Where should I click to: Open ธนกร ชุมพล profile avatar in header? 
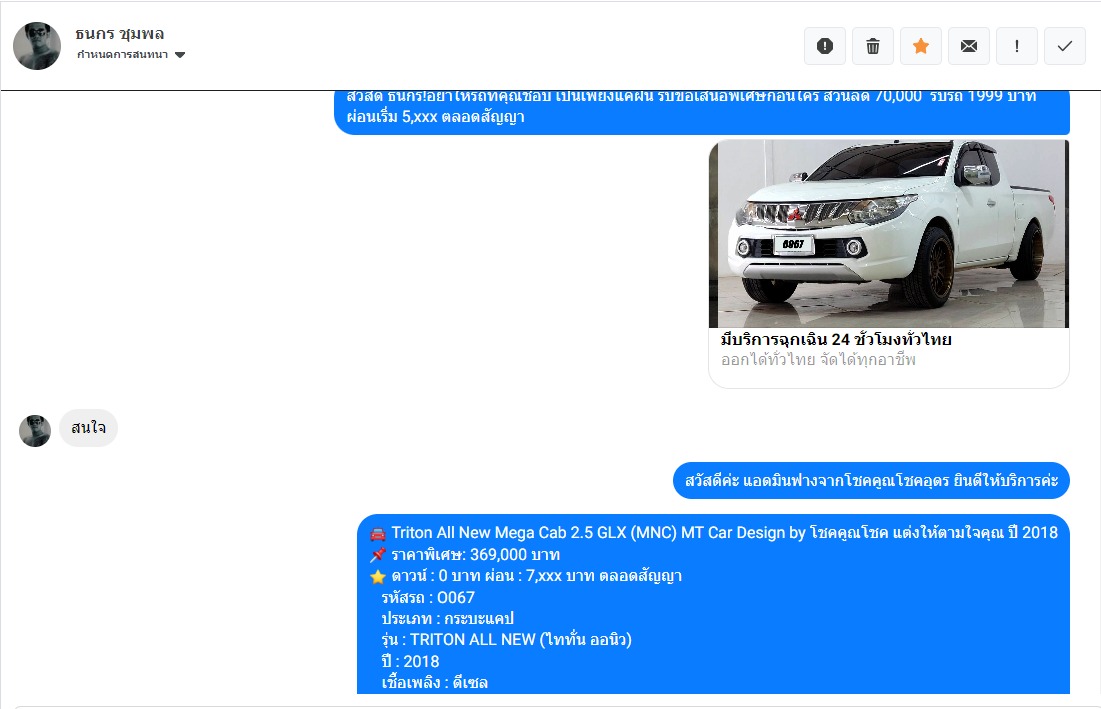(x=37, y=46)
